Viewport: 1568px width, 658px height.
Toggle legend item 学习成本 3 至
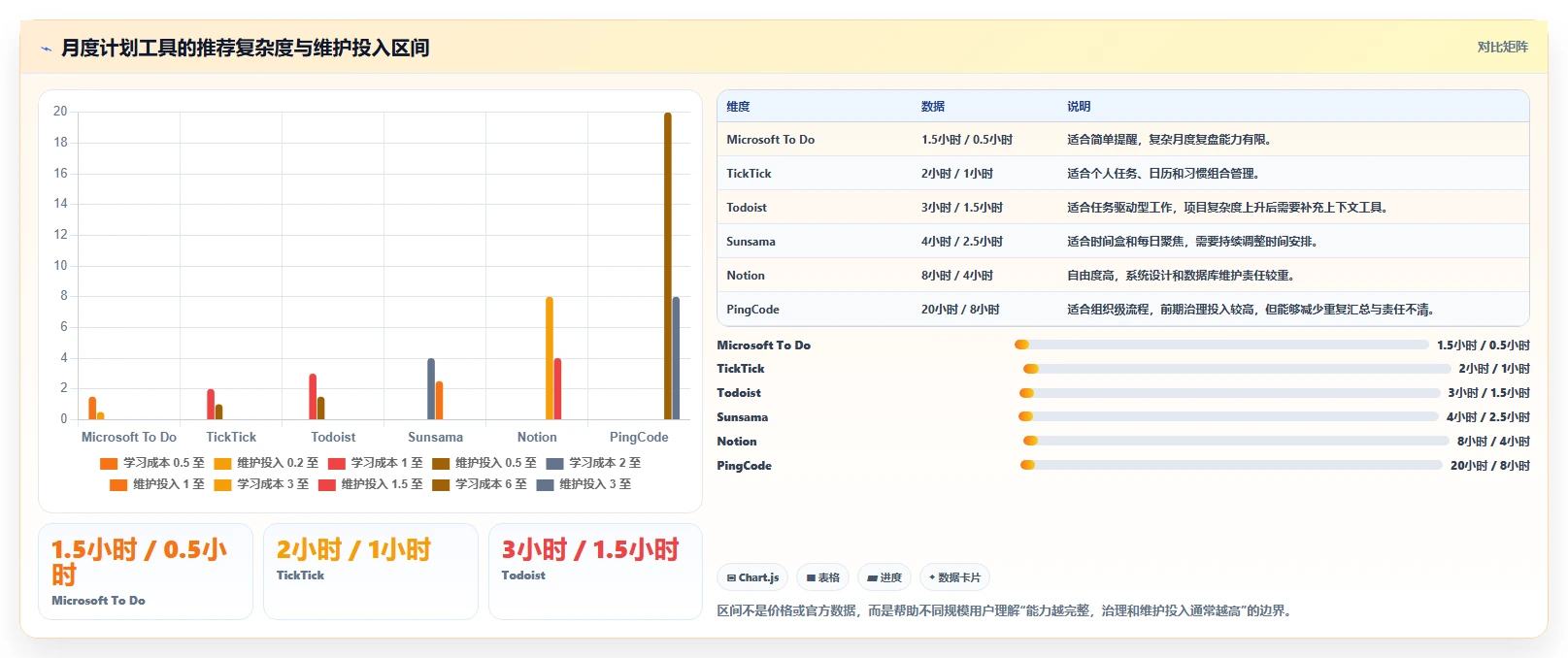coord(261,484)
